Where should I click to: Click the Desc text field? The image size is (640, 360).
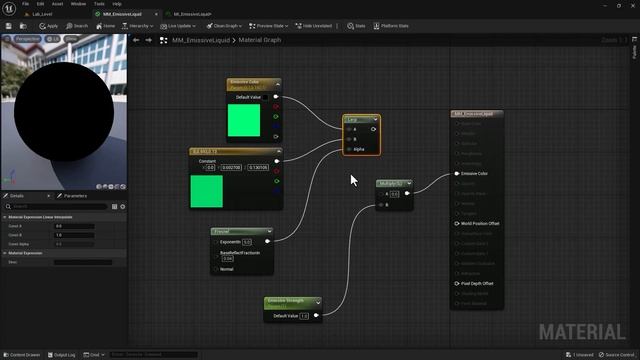coord(83,262)
